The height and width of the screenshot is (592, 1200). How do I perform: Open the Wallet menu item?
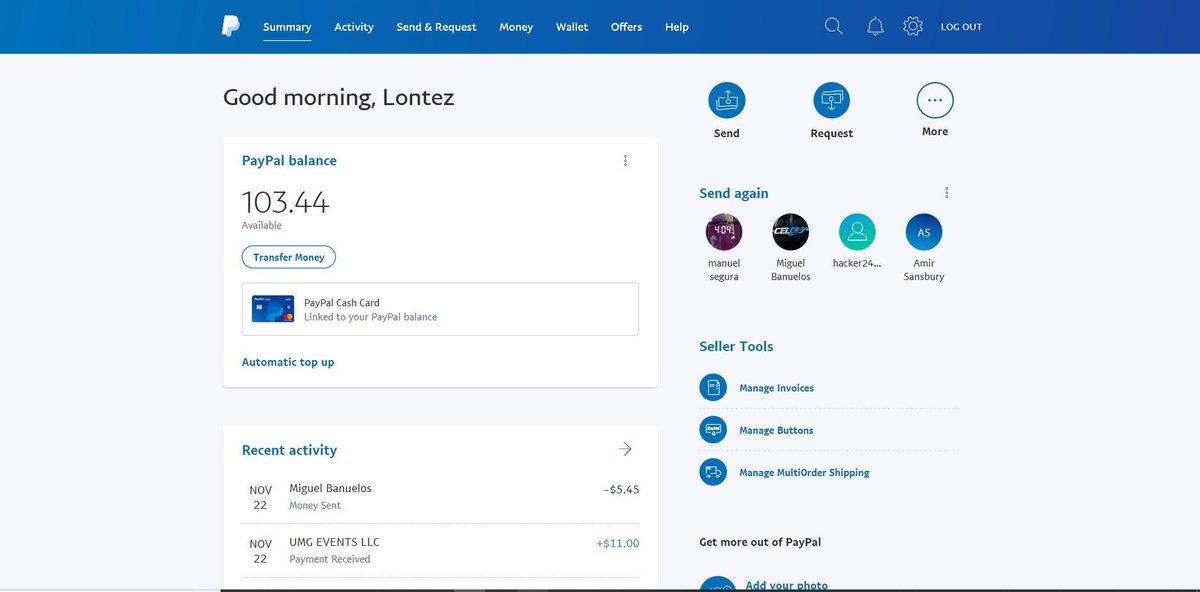point(571,27)
